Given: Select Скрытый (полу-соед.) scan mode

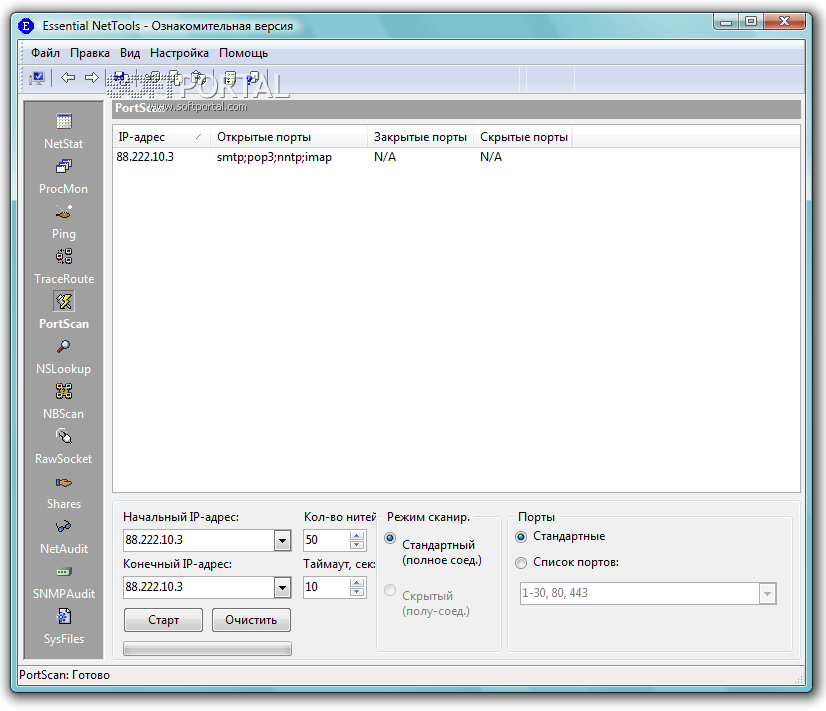Looking at the screenshot, I should (x=390, y=590).
